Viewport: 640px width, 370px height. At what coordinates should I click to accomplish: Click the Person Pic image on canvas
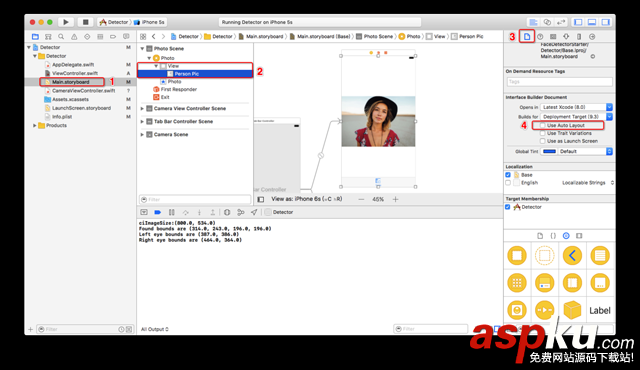click(x=378, y=122)
